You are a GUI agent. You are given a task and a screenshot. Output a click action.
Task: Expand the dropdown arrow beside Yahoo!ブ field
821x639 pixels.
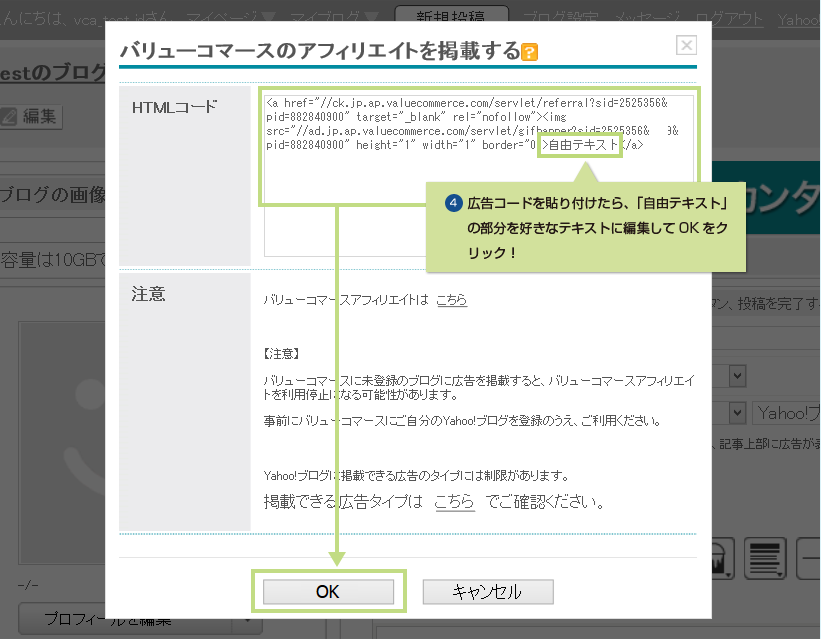pos(737,413)
